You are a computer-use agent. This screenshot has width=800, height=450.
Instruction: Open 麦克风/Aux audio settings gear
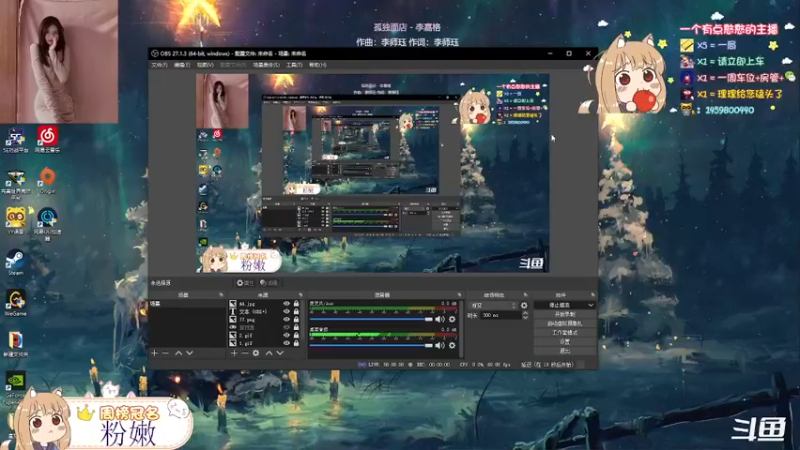tap(452, 319)
